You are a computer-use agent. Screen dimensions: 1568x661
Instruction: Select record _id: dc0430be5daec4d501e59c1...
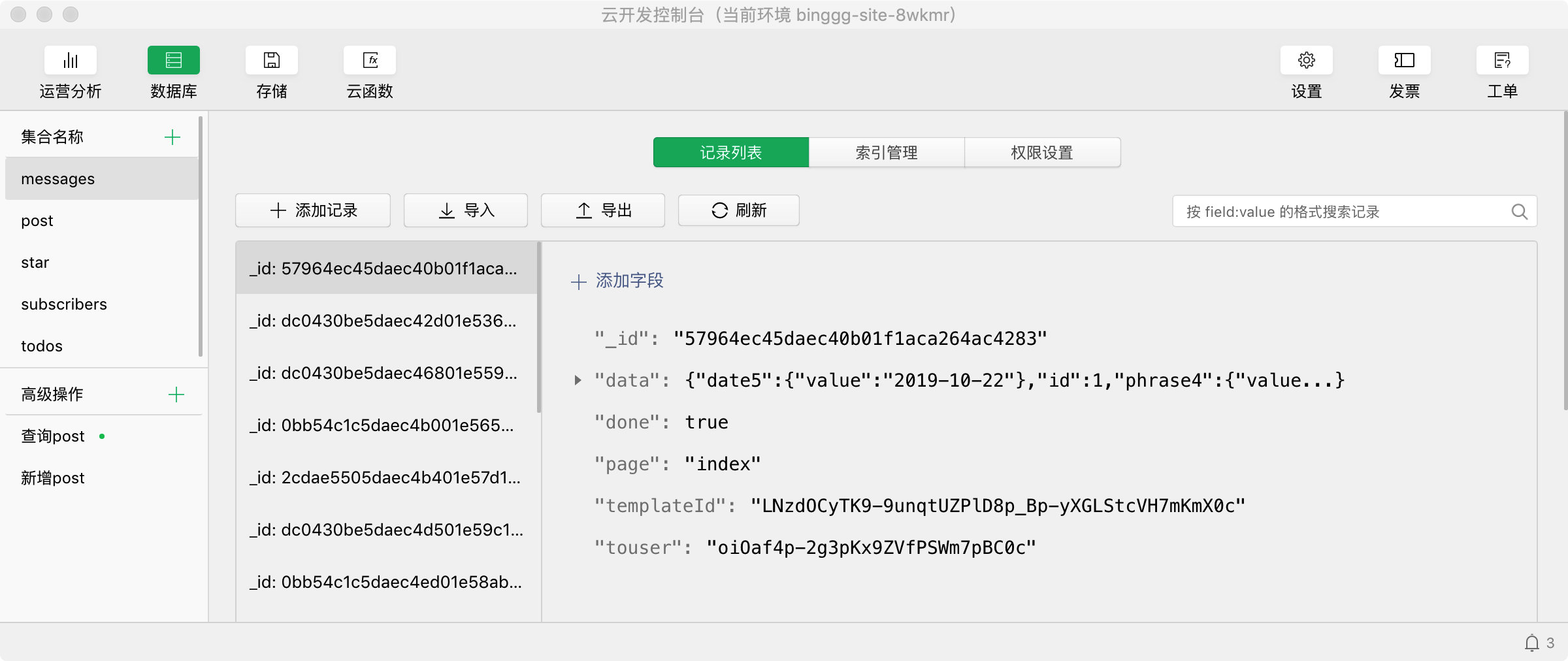(386, 530)
